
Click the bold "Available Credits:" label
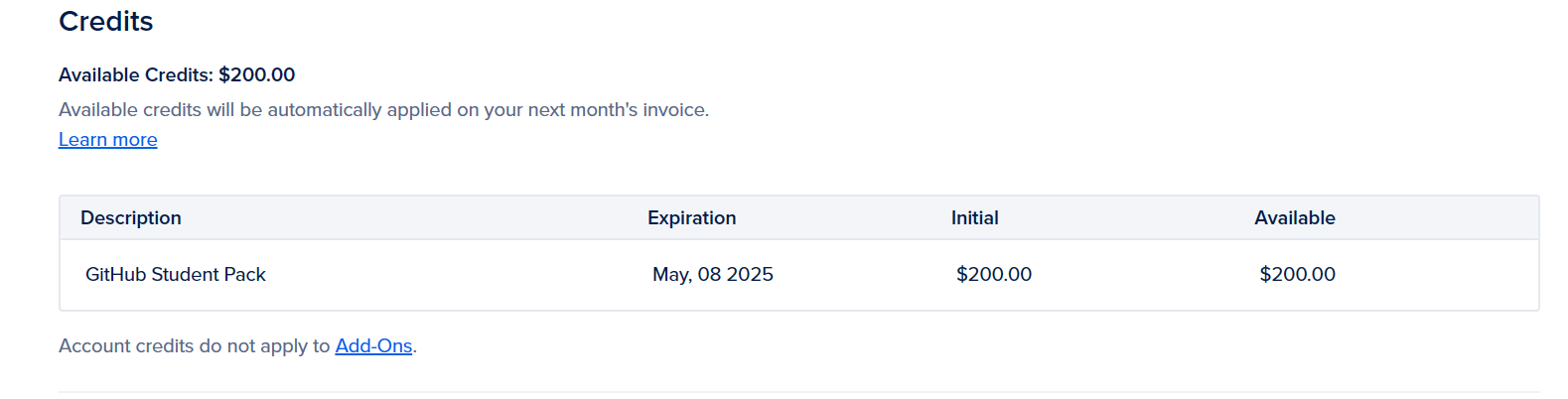click(x=135, y=75)
